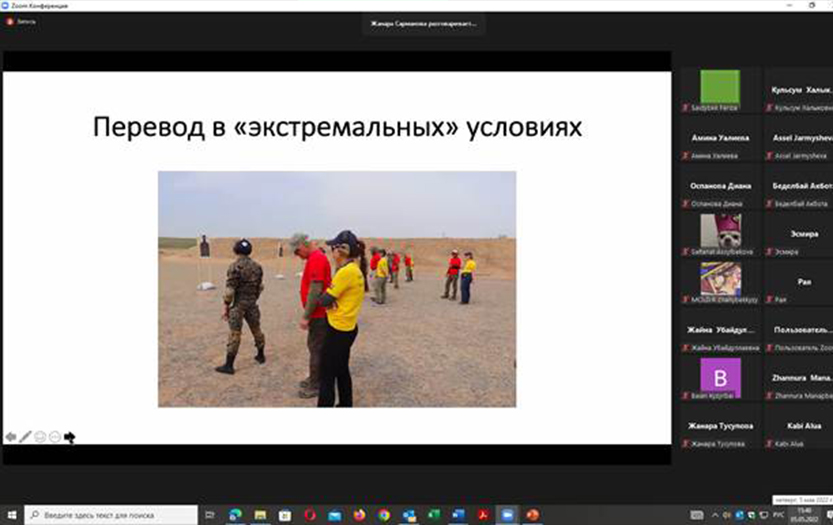The height and width of the screenshot is (525, 833).
Task: Select the pen annotation tool on slide
Action: coord(25,437)
